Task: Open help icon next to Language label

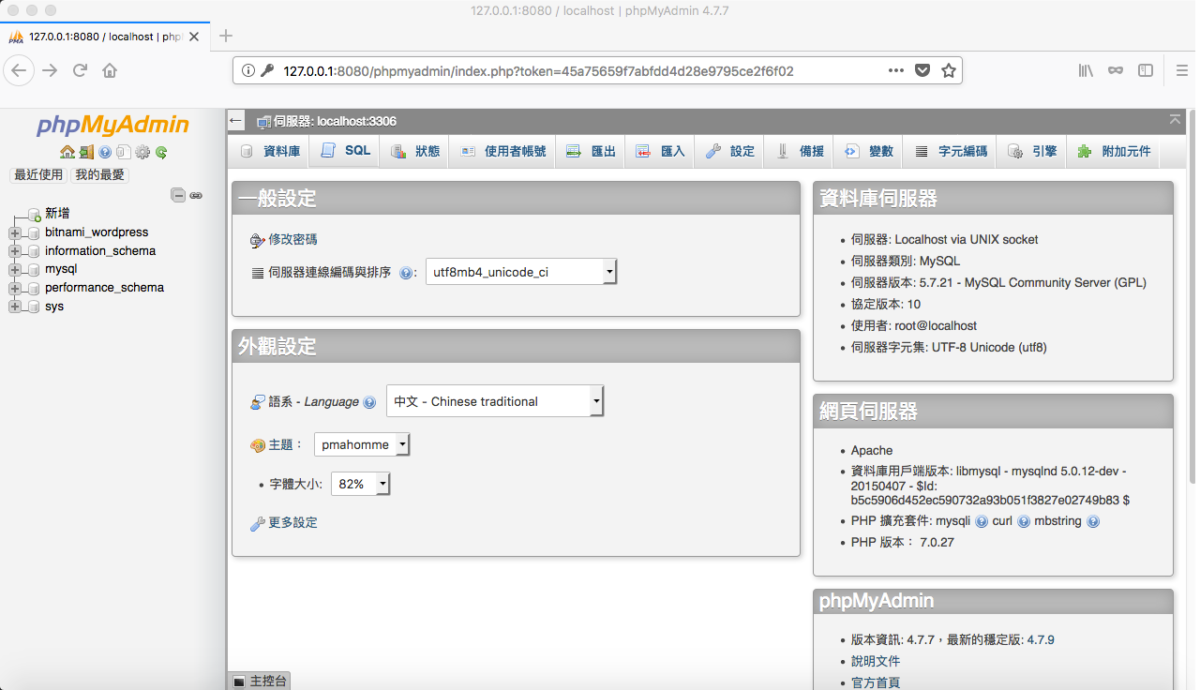Action: 370,402
